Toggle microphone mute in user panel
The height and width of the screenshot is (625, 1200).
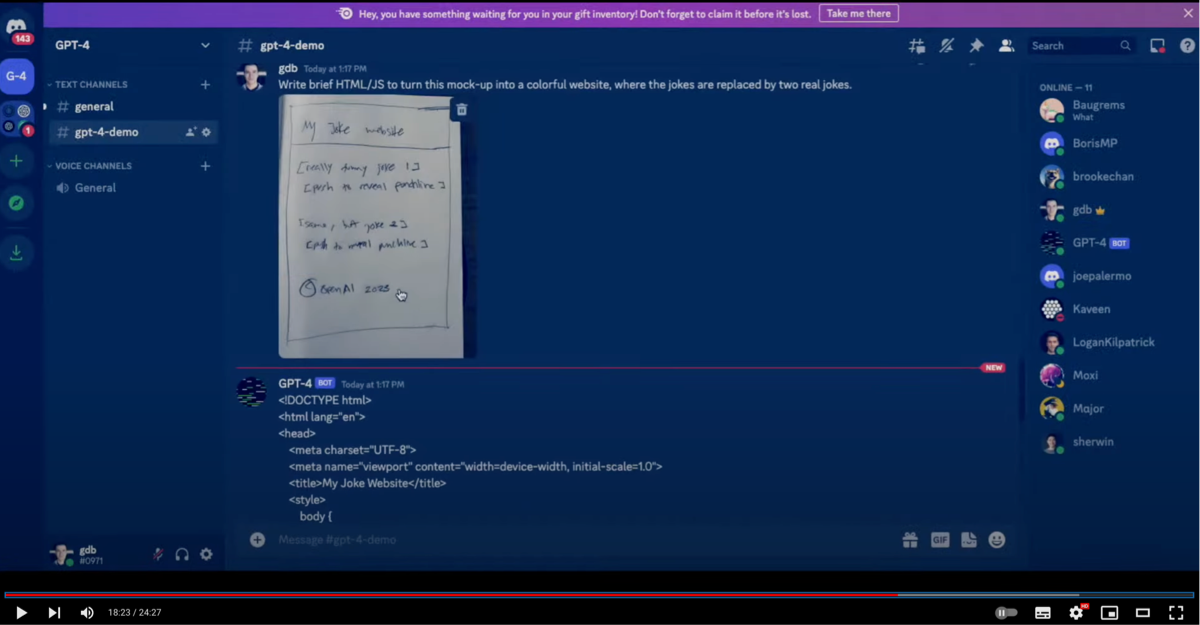point(158,554)
